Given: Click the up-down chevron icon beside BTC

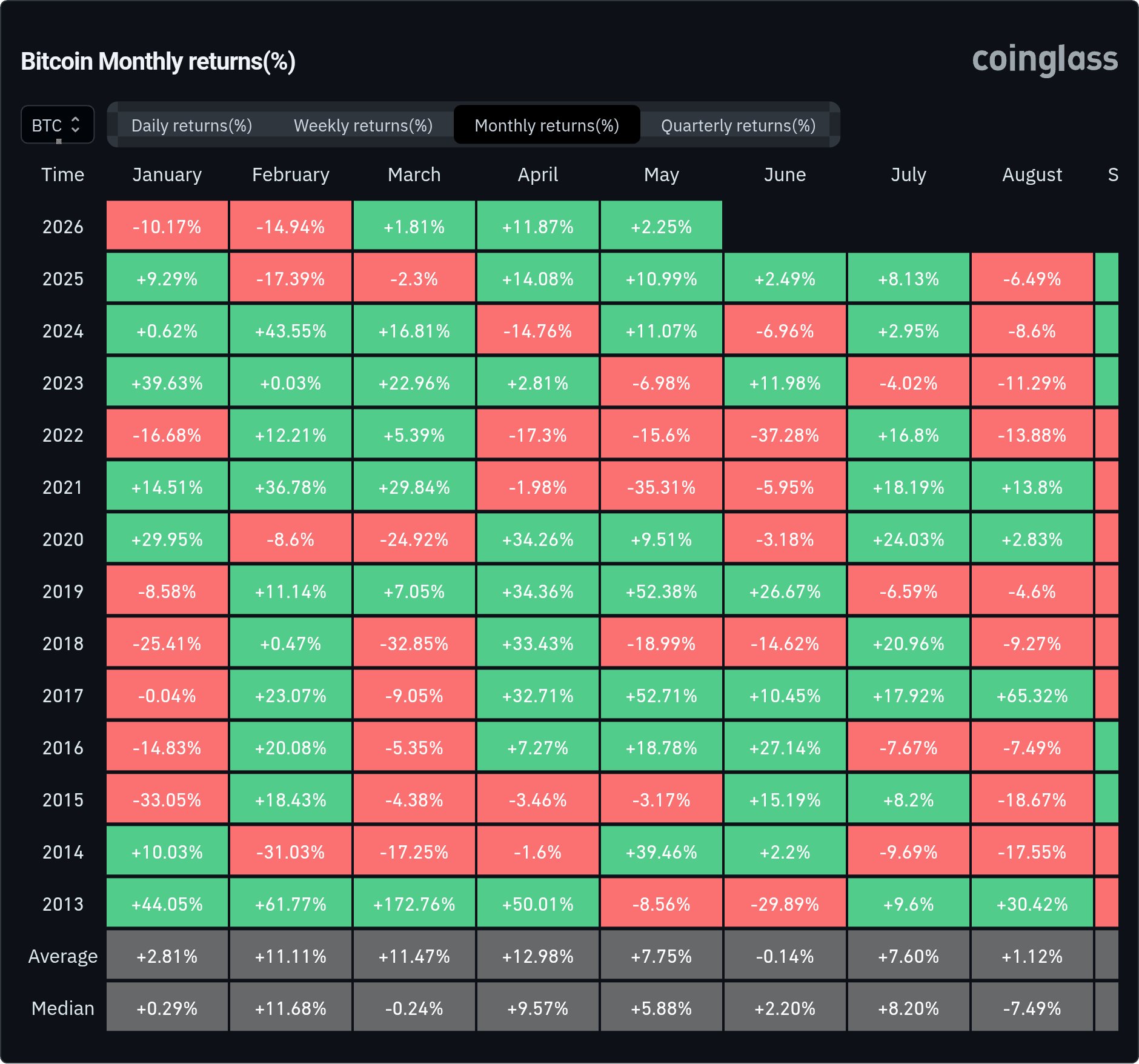Looking at the screenshot, I should pos(76,125).
